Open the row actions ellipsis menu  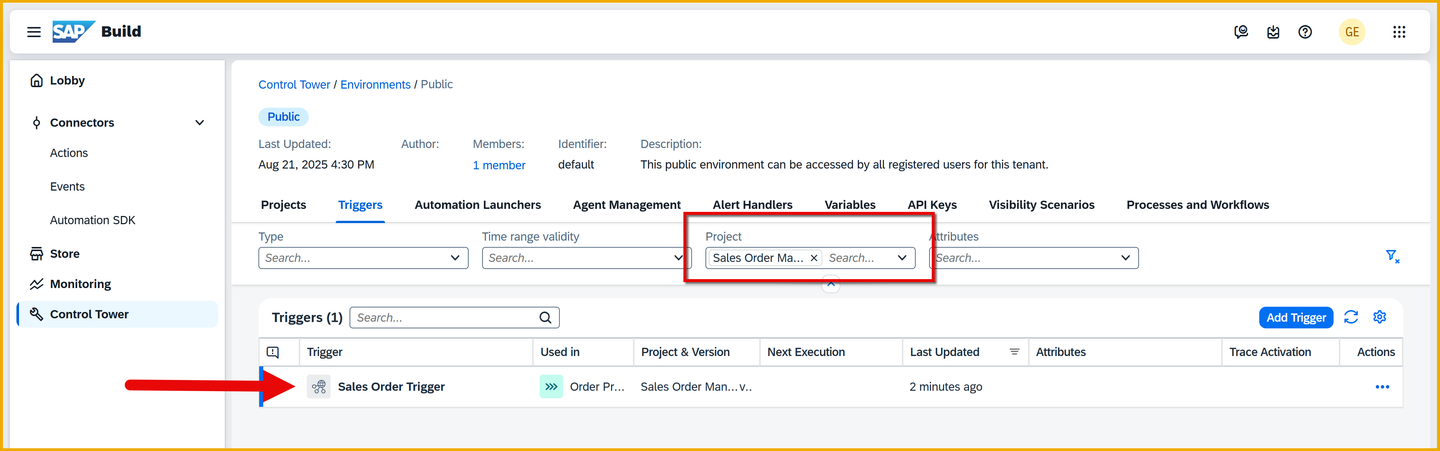click(1382, 387)
